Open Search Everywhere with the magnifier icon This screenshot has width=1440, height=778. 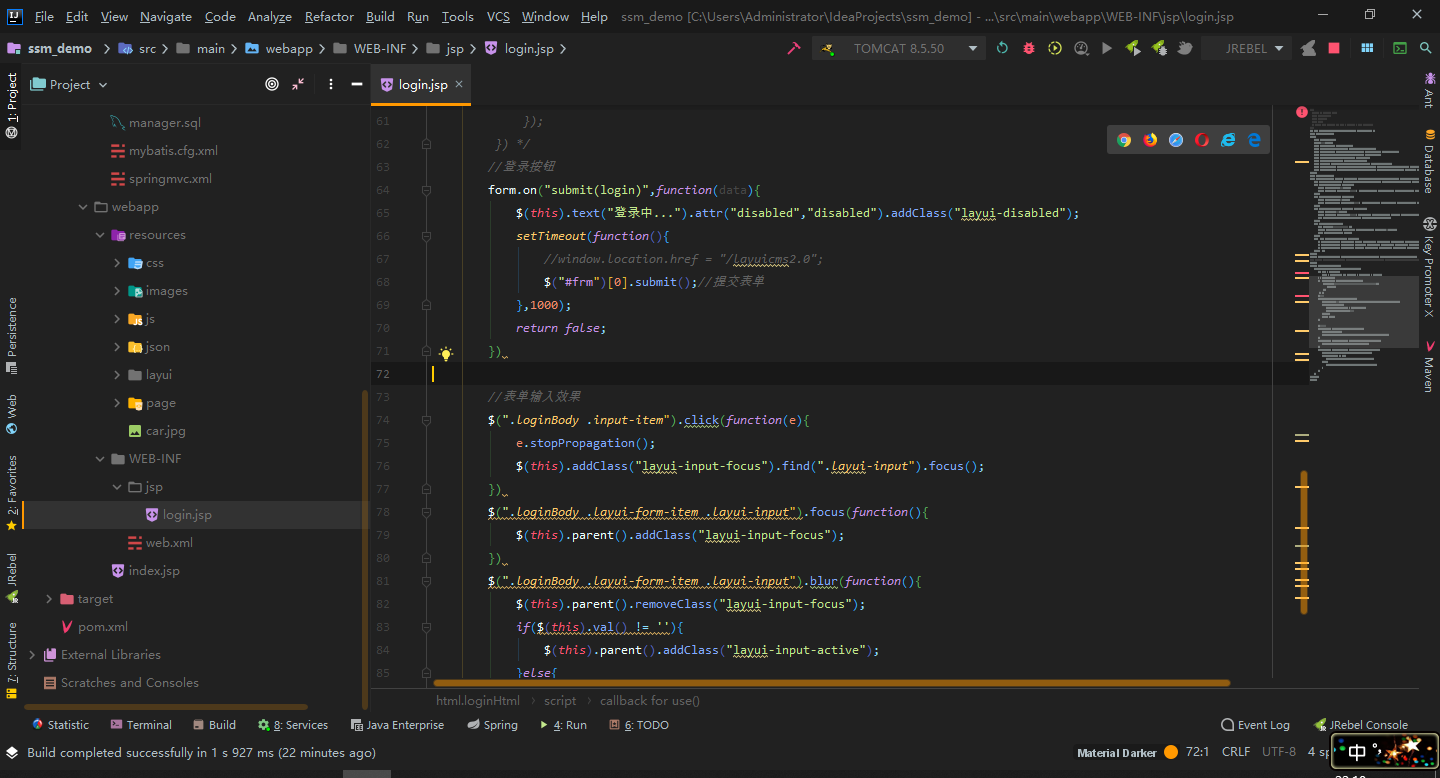point(1425,48)
